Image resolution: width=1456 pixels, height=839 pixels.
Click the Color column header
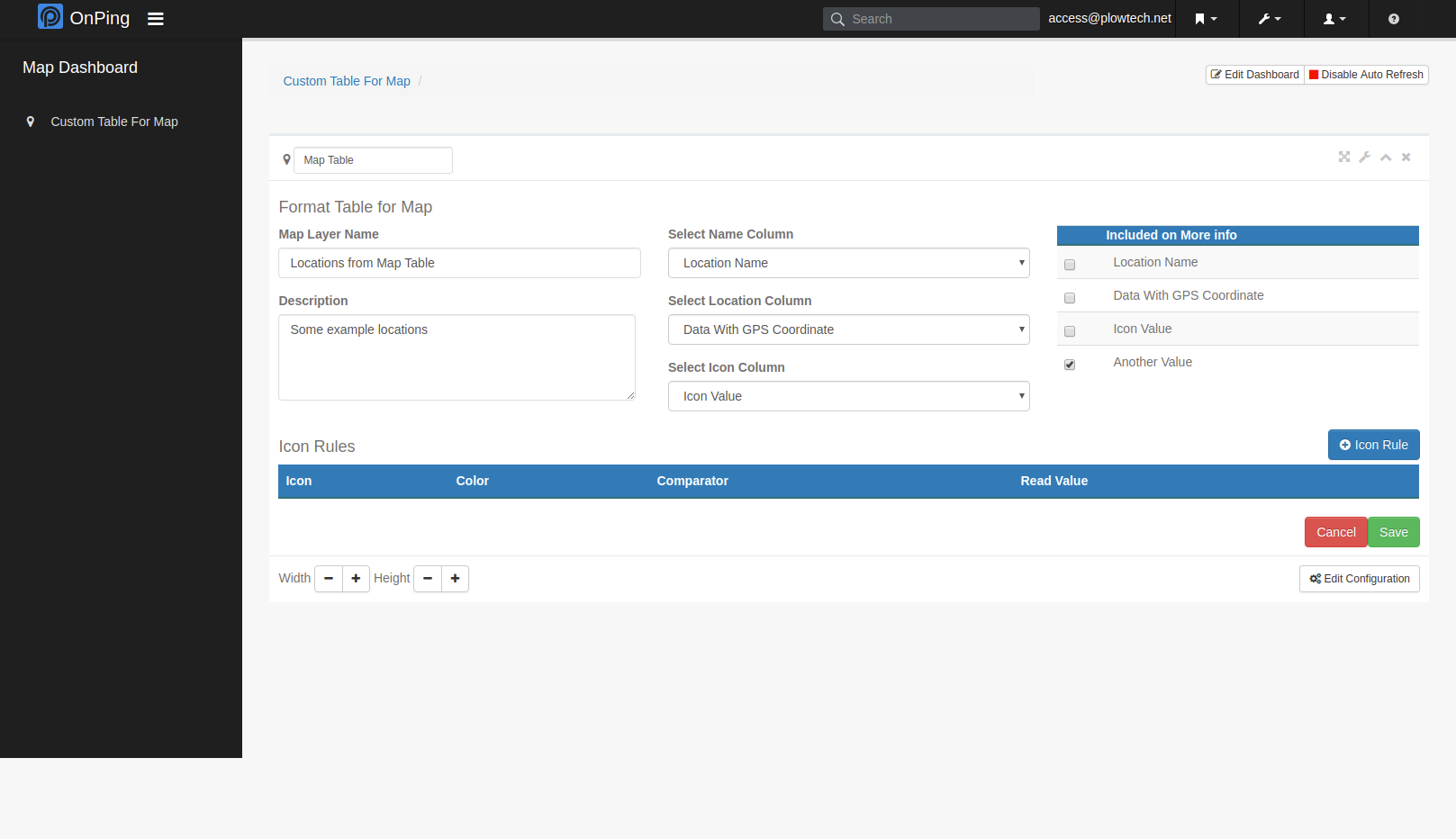coord(472,481)
